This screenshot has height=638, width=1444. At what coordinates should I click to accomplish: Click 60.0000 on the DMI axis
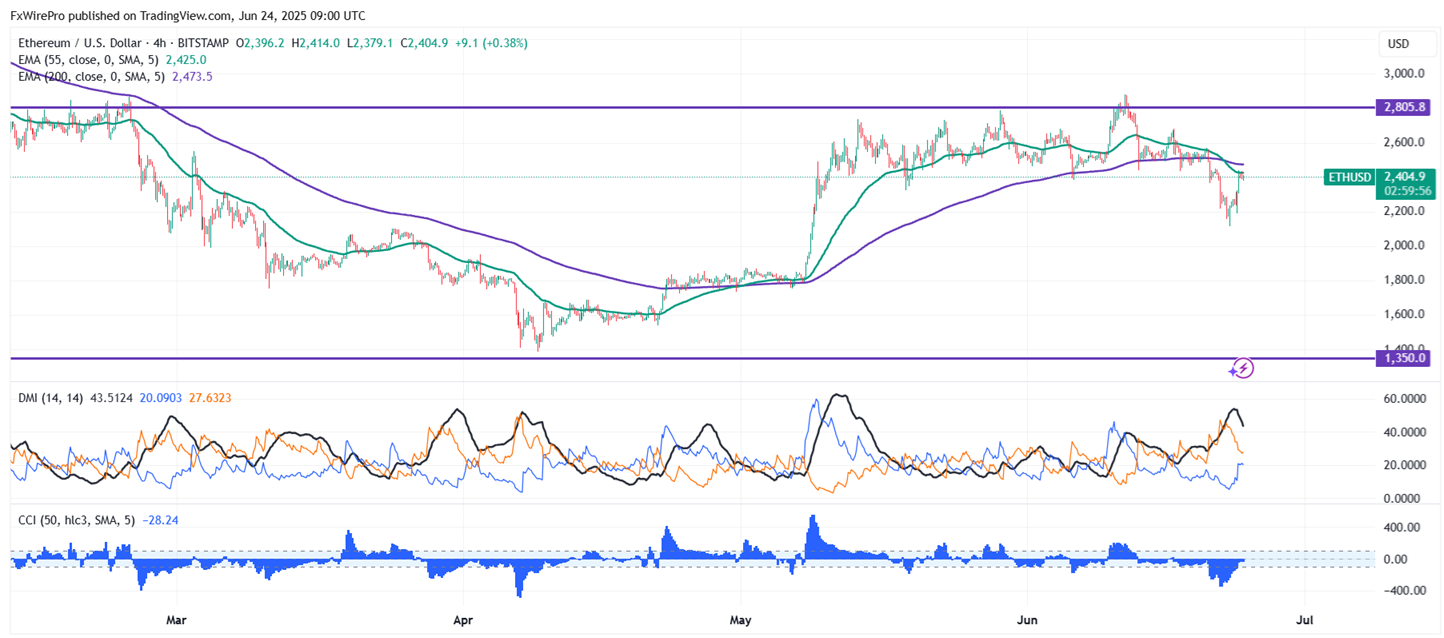(1403, 399)
